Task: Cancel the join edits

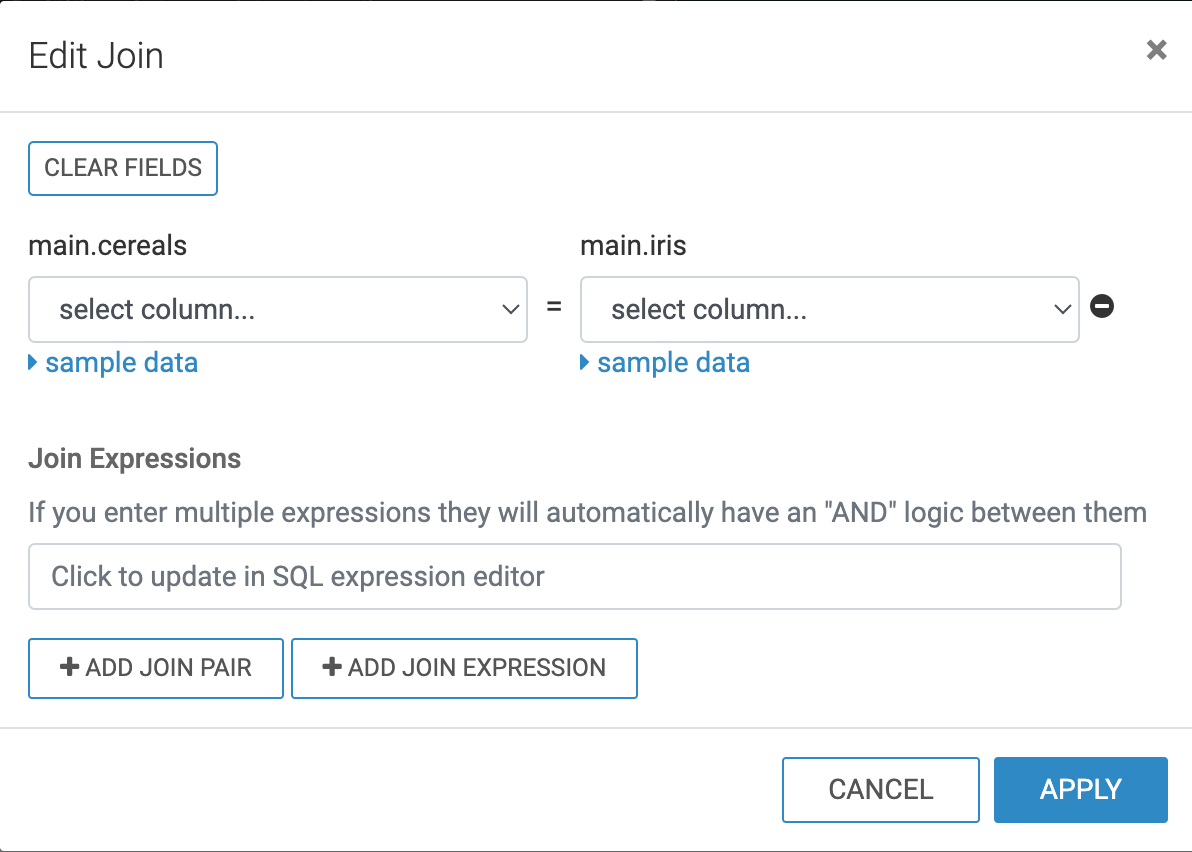Action: pyautogui.click(x=880, y=789)
